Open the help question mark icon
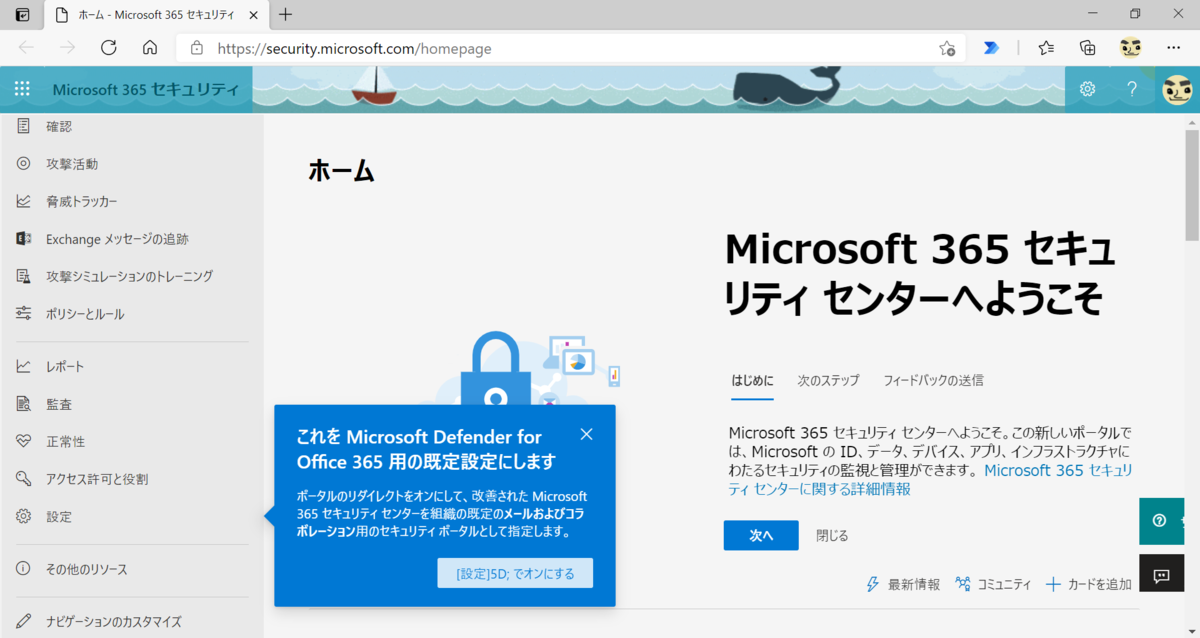1200x638 pixels. point(1132,89)
